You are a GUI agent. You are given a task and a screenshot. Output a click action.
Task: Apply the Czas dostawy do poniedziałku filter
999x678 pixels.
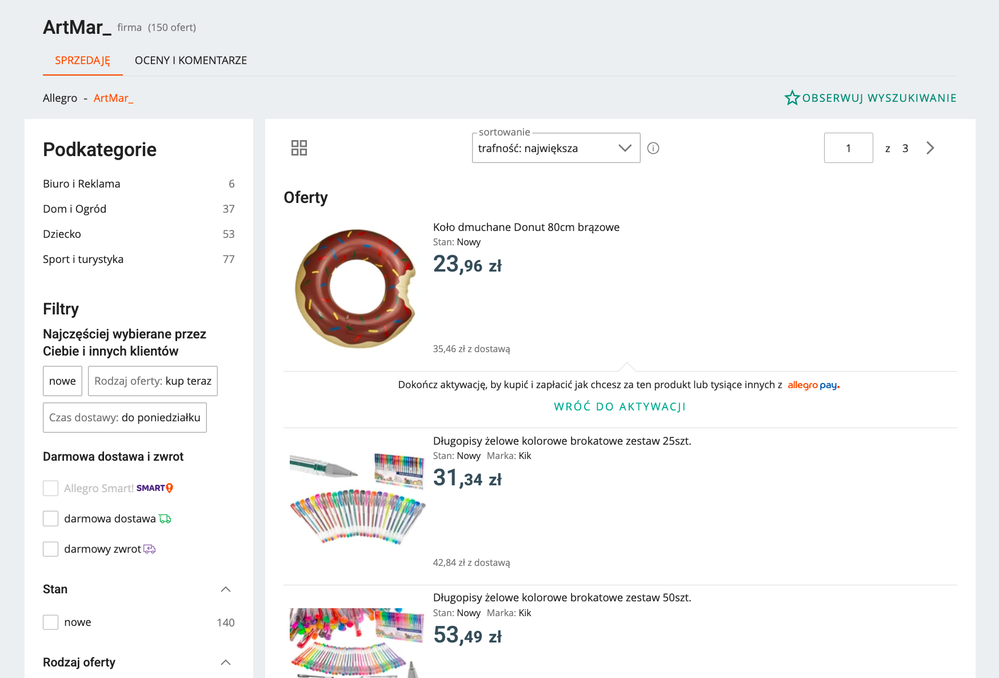(x=125, y=417)
